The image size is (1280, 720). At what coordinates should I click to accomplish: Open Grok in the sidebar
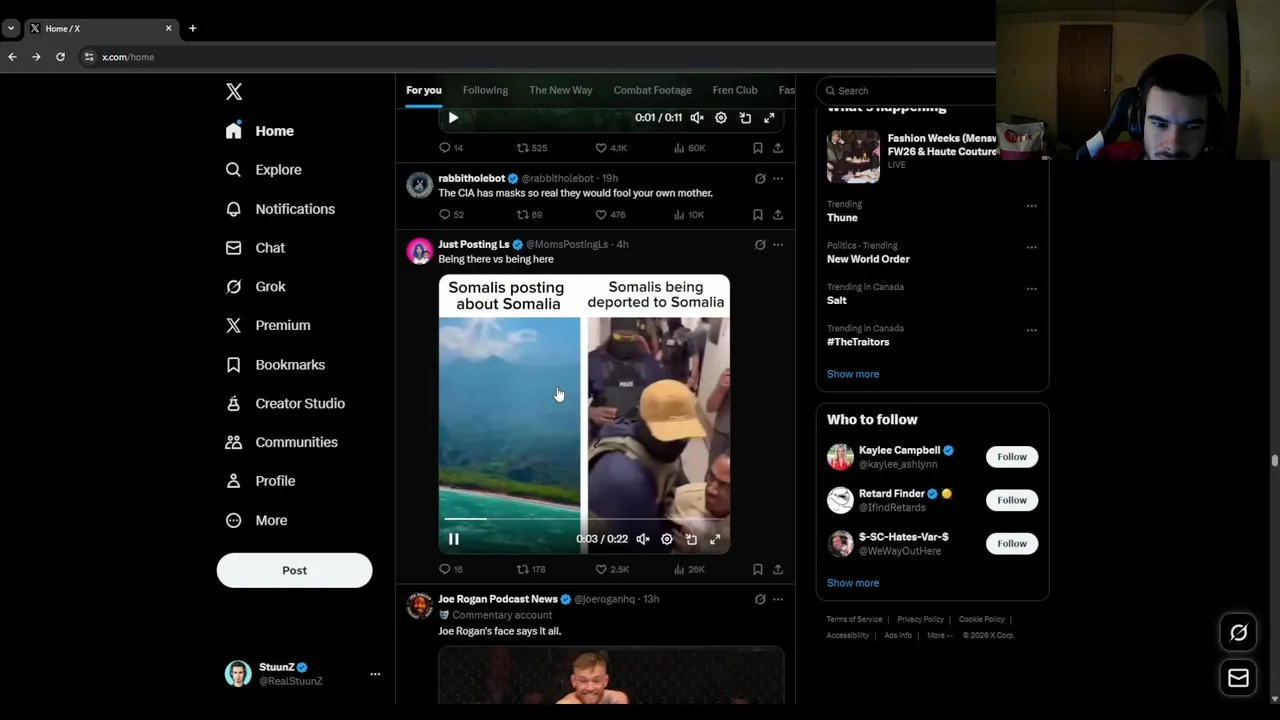[x=256, y=287]
